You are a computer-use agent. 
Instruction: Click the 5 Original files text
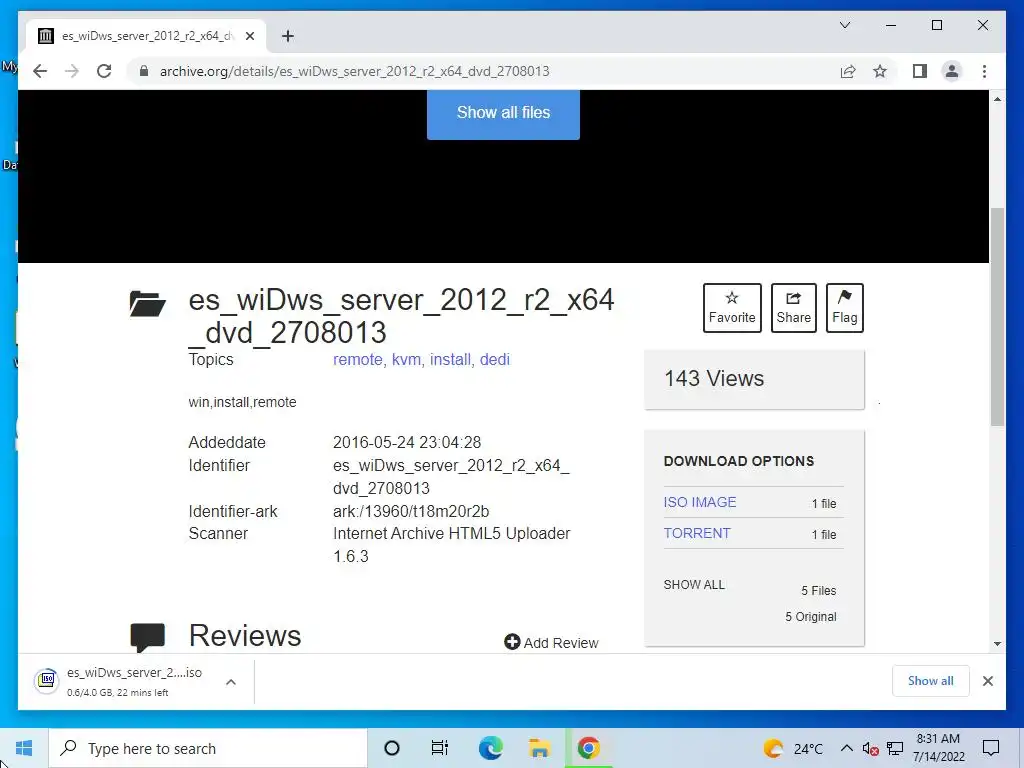pyautogui.click(x=810, y=616)
